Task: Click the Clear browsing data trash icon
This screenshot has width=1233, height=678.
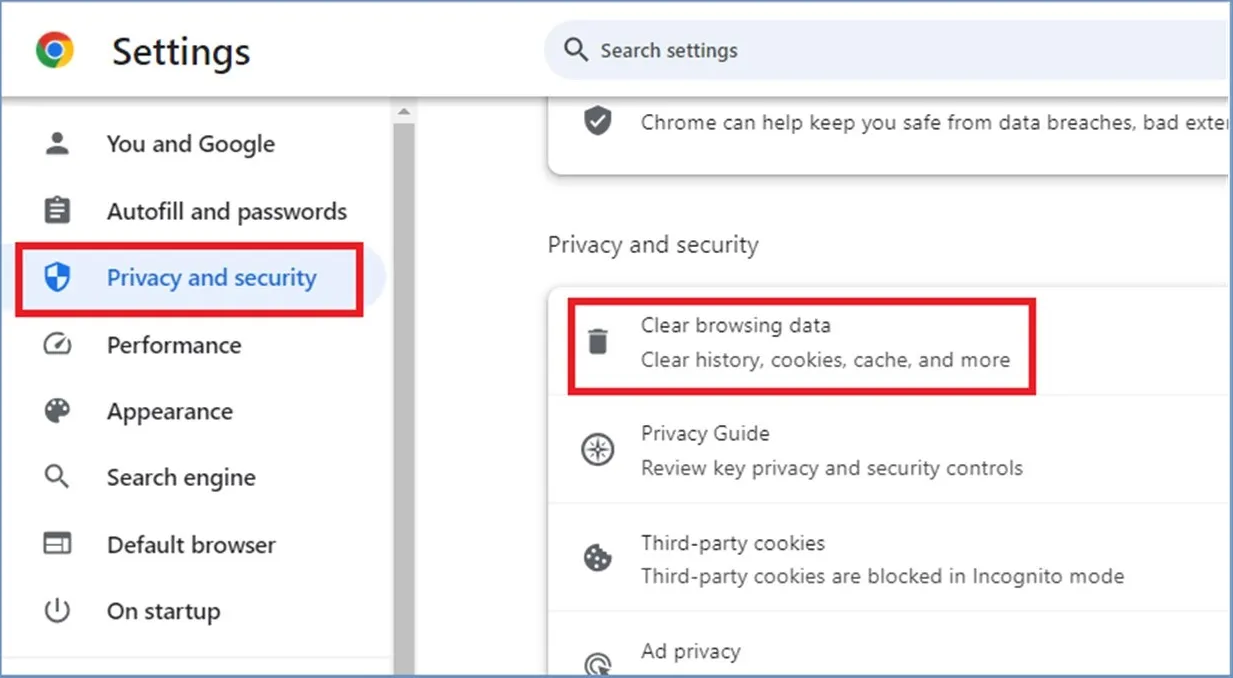Action: [597, 341]
